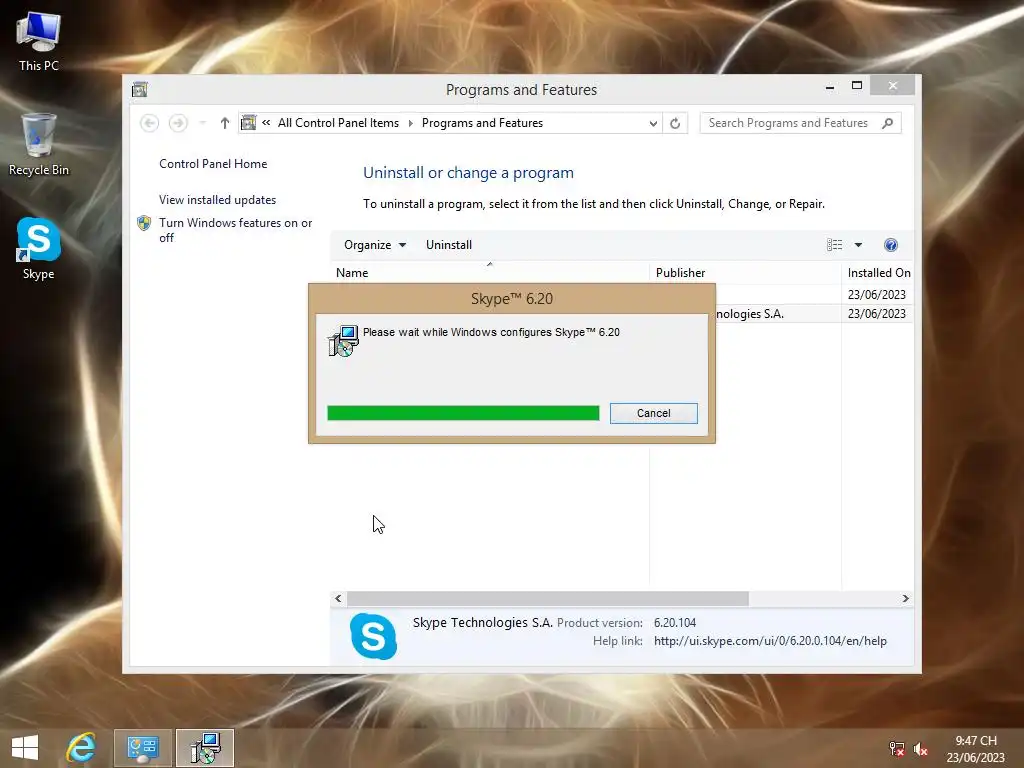
Task: Sort by the Name column header
Action: tap(490, 273)
